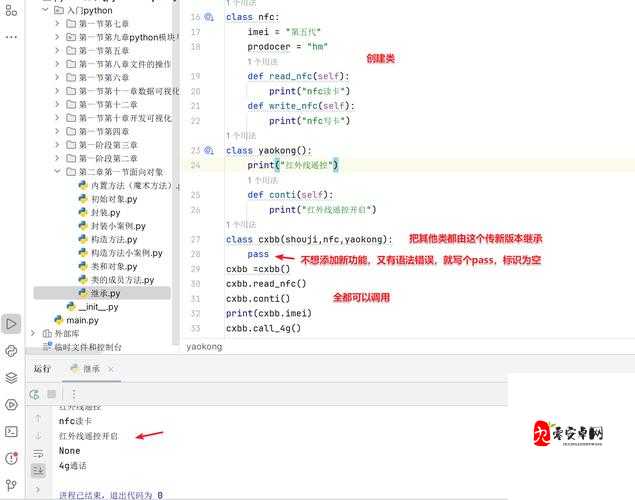Open the more tool windows ellipsis
The height and width of the screenshot is (500, 635).
click(x=11, y=37)
